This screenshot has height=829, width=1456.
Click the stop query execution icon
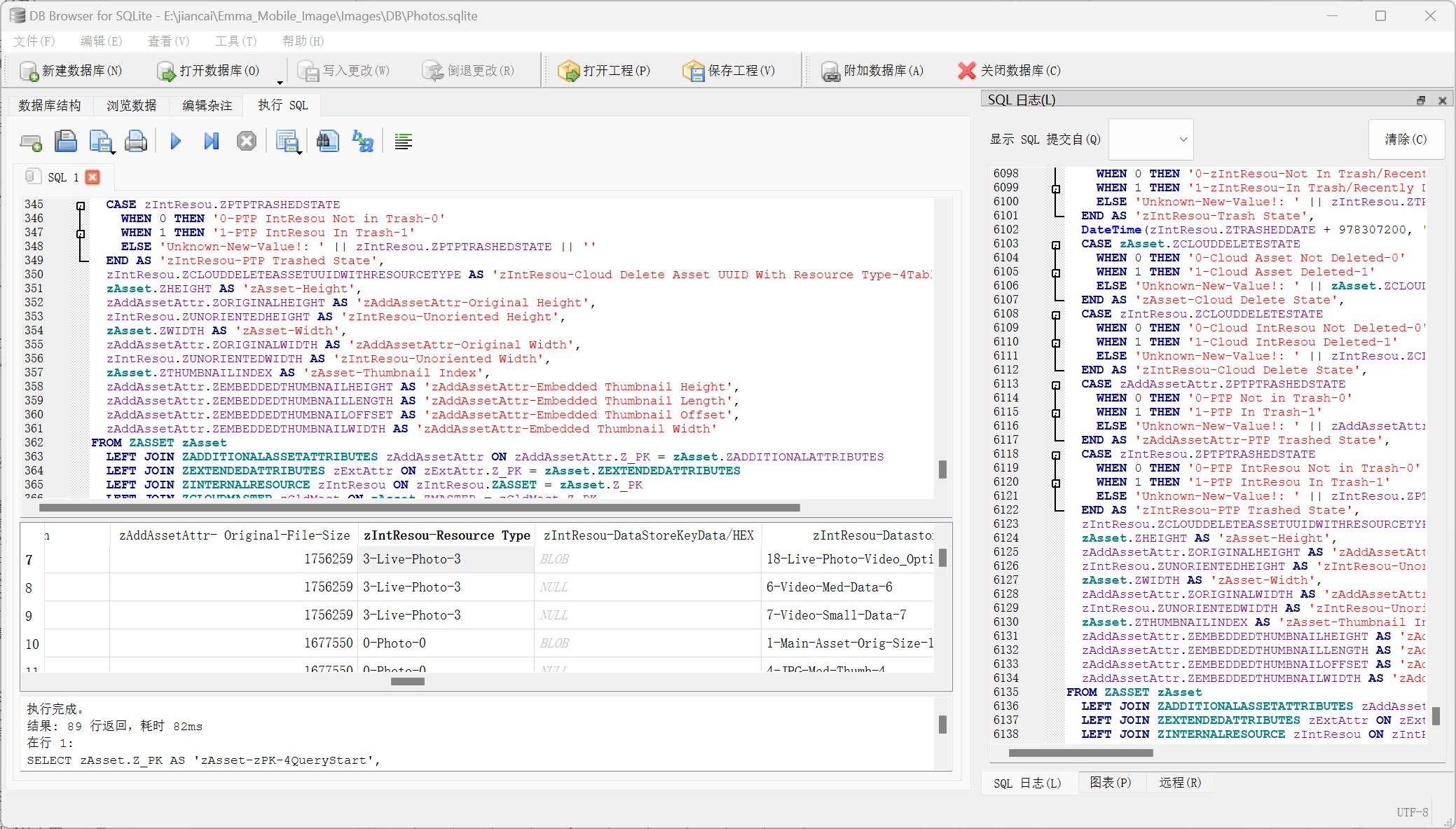tap(245, 141)
